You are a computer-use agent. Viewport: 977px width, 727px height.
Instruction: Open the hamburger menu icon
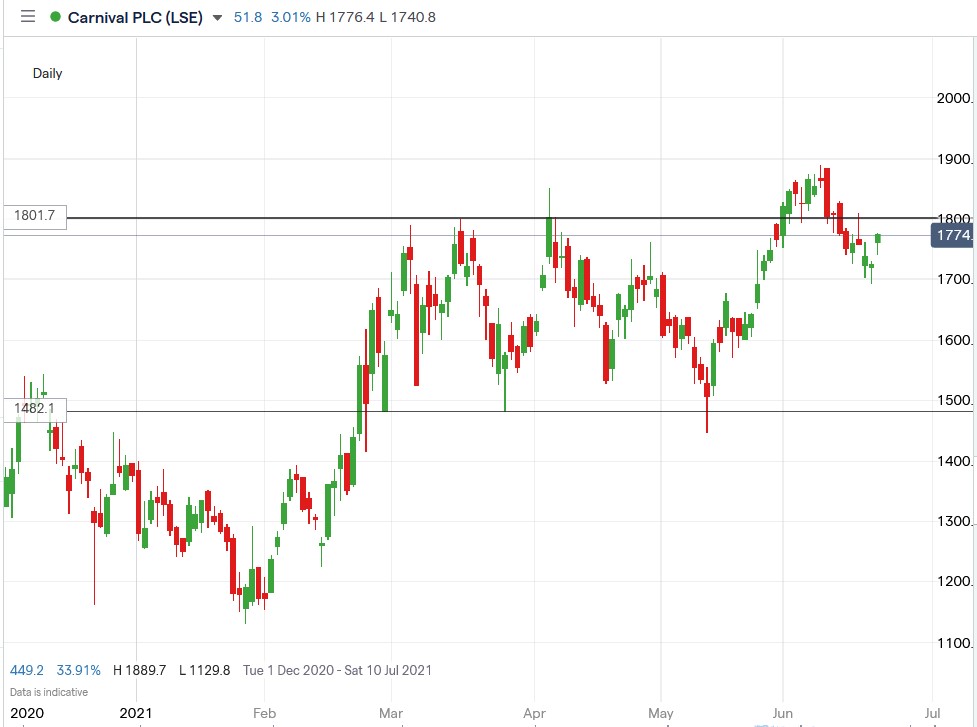tap(27, 17)
